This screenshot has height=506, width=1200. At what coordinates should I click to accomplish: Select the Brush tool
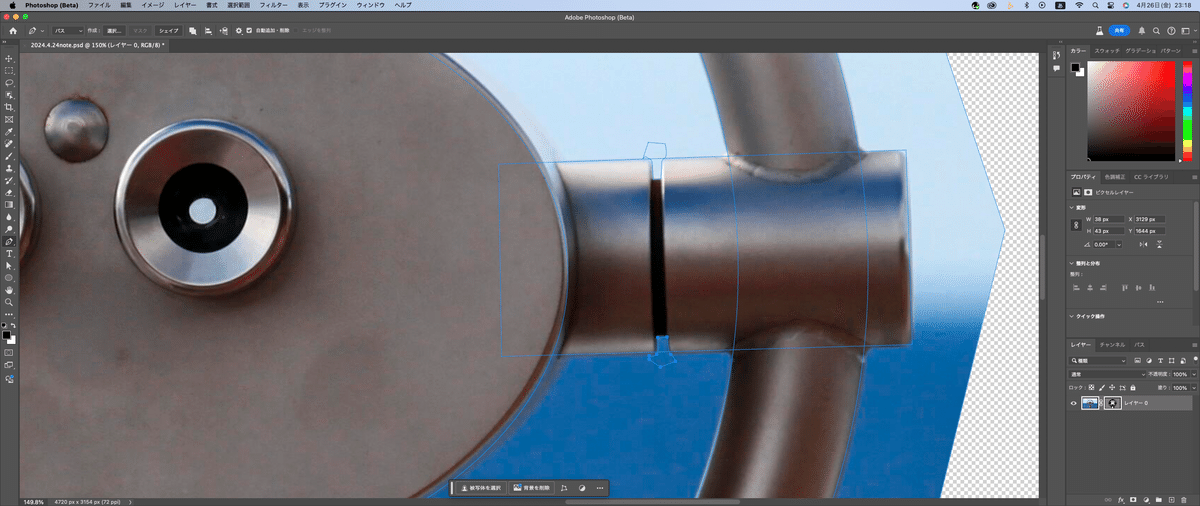[9, 156]
